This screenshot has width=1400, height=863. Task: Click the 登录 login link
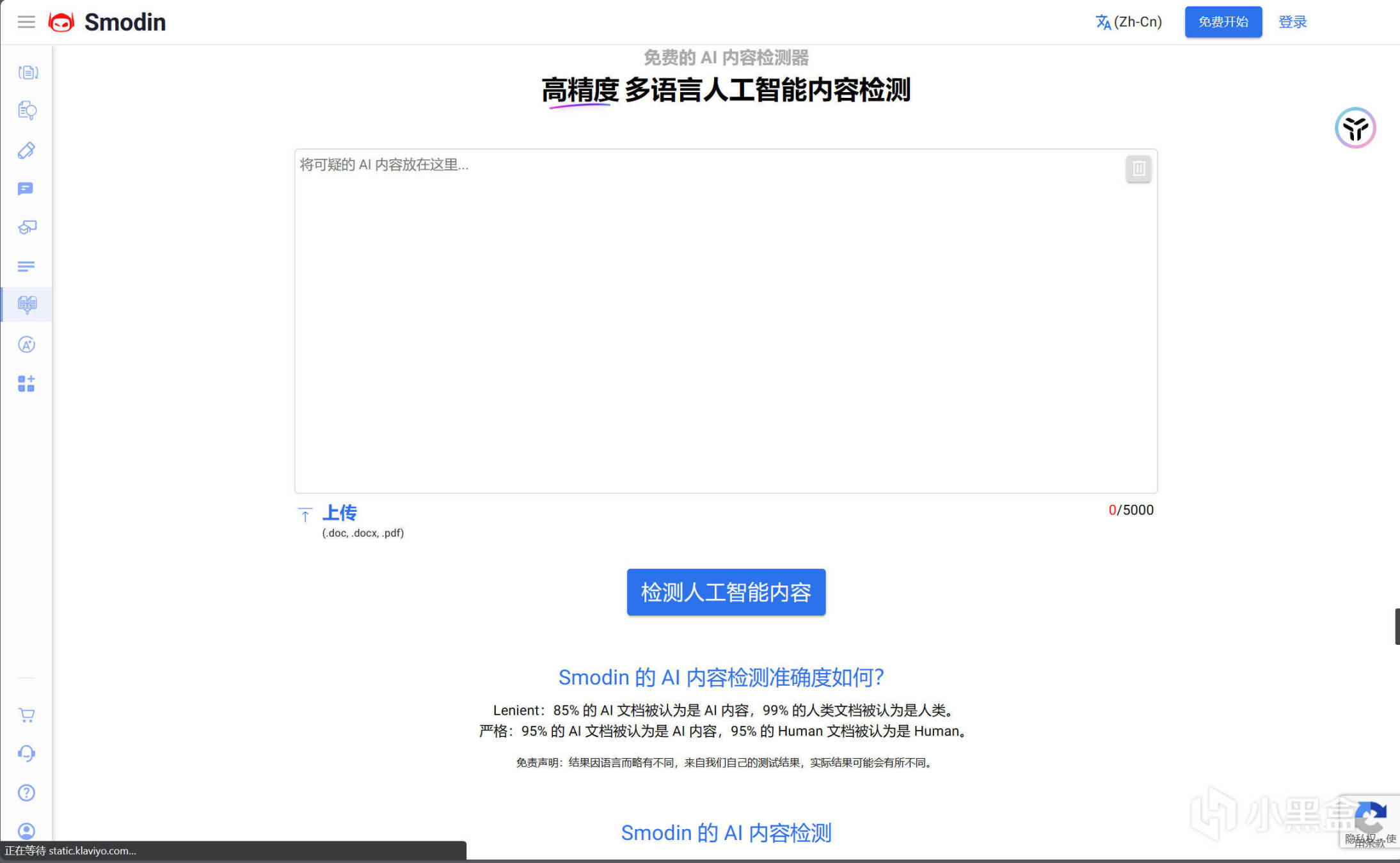[x=1292, y=22]
